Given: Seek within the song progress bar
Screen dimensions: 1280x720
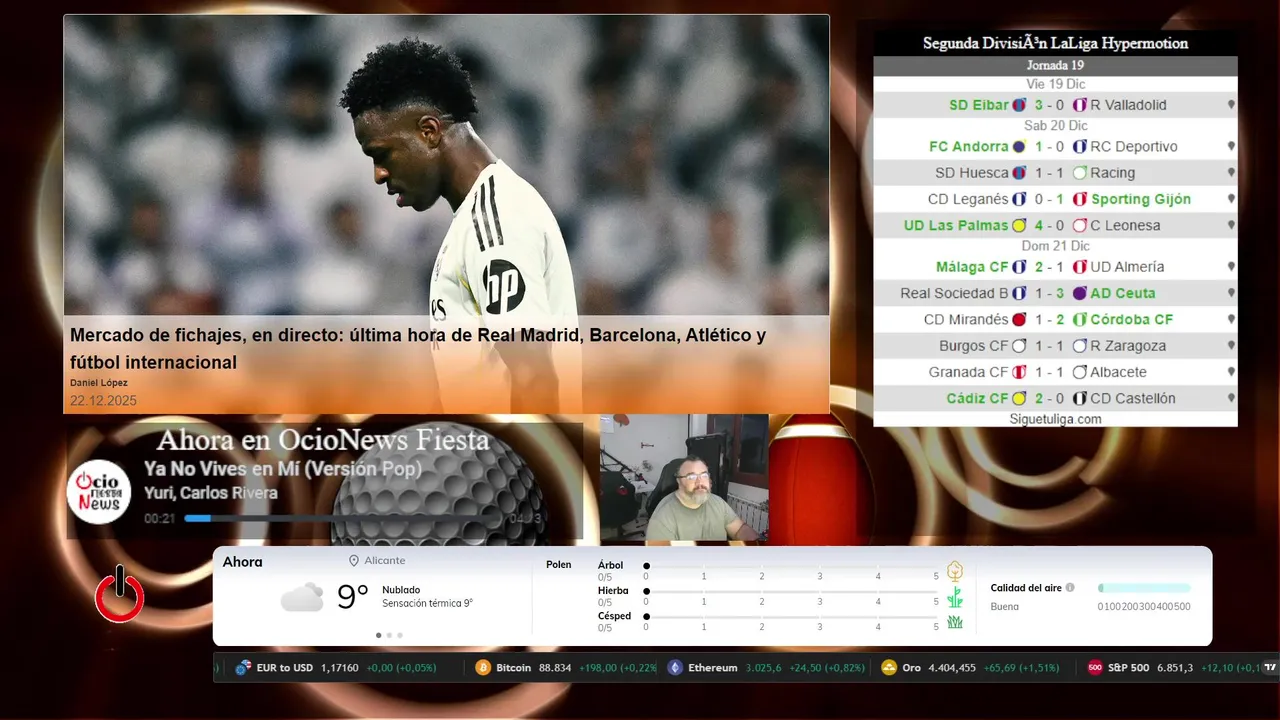Looking at the screenshot, I should [343, 518].
